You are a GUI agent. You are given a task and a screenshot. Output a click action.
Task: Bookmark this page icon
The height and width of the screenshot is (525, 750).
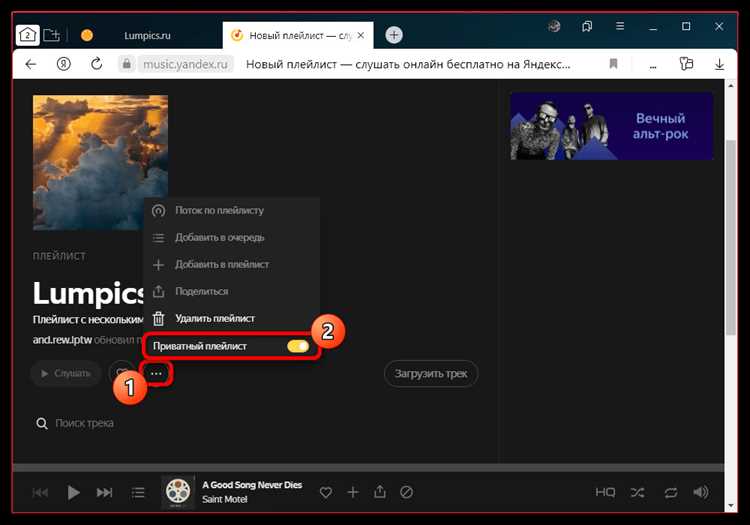coord(613,64)
